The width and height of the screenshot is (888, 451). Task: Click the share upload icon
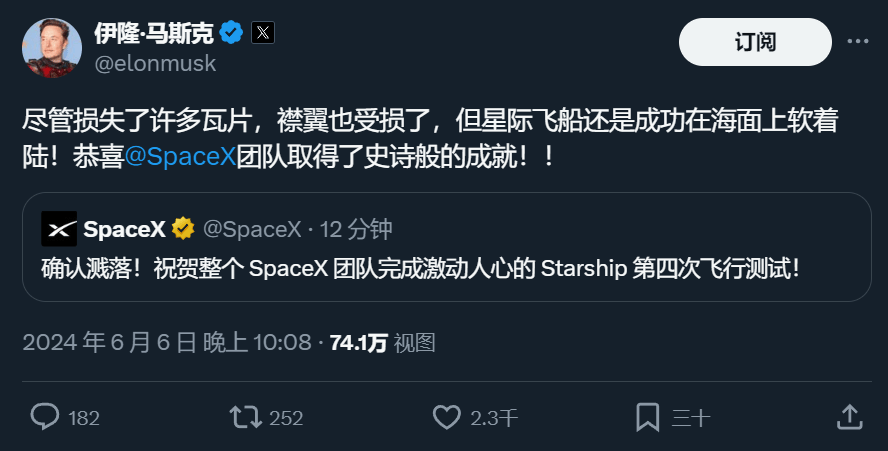tap(849, 416)
